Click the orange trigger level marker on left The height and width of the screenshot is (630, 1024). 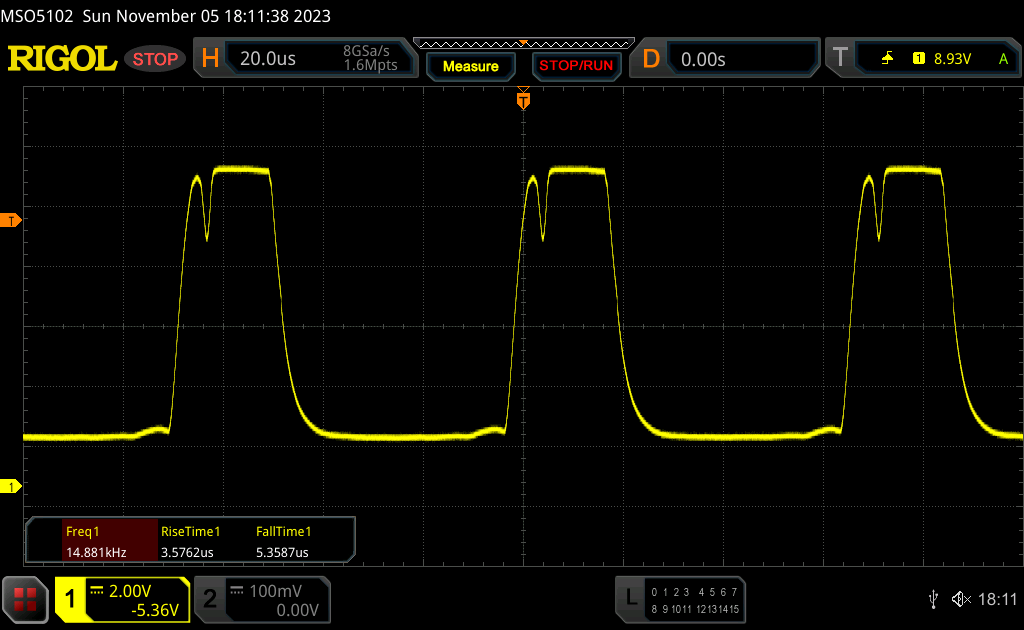(x=10, y=221)
